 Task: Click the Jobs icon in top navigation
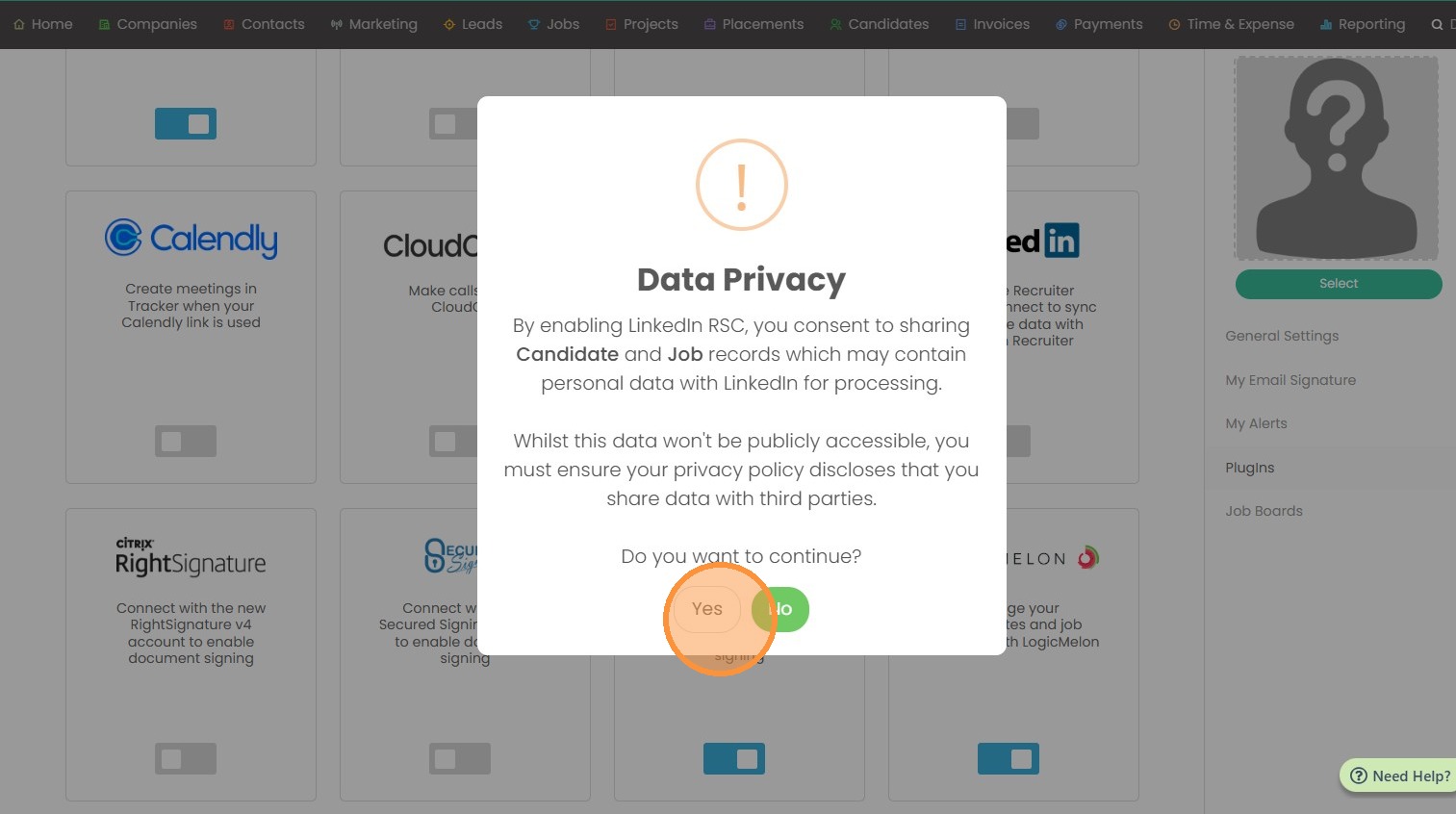(x=534, y=25)
